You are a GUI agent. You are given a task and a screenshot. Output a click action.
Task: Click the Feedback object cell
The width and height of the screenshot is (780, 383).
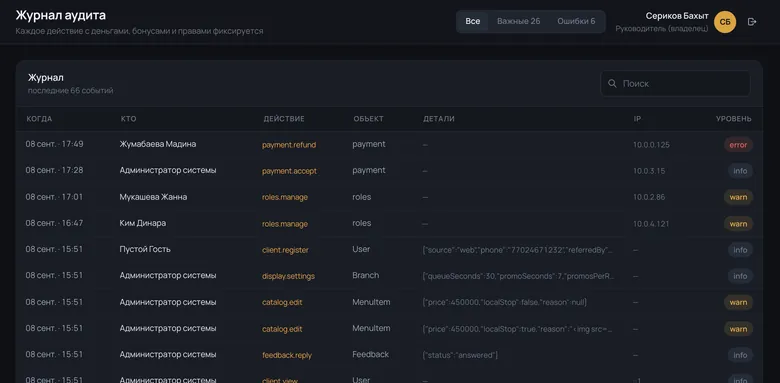371,355
